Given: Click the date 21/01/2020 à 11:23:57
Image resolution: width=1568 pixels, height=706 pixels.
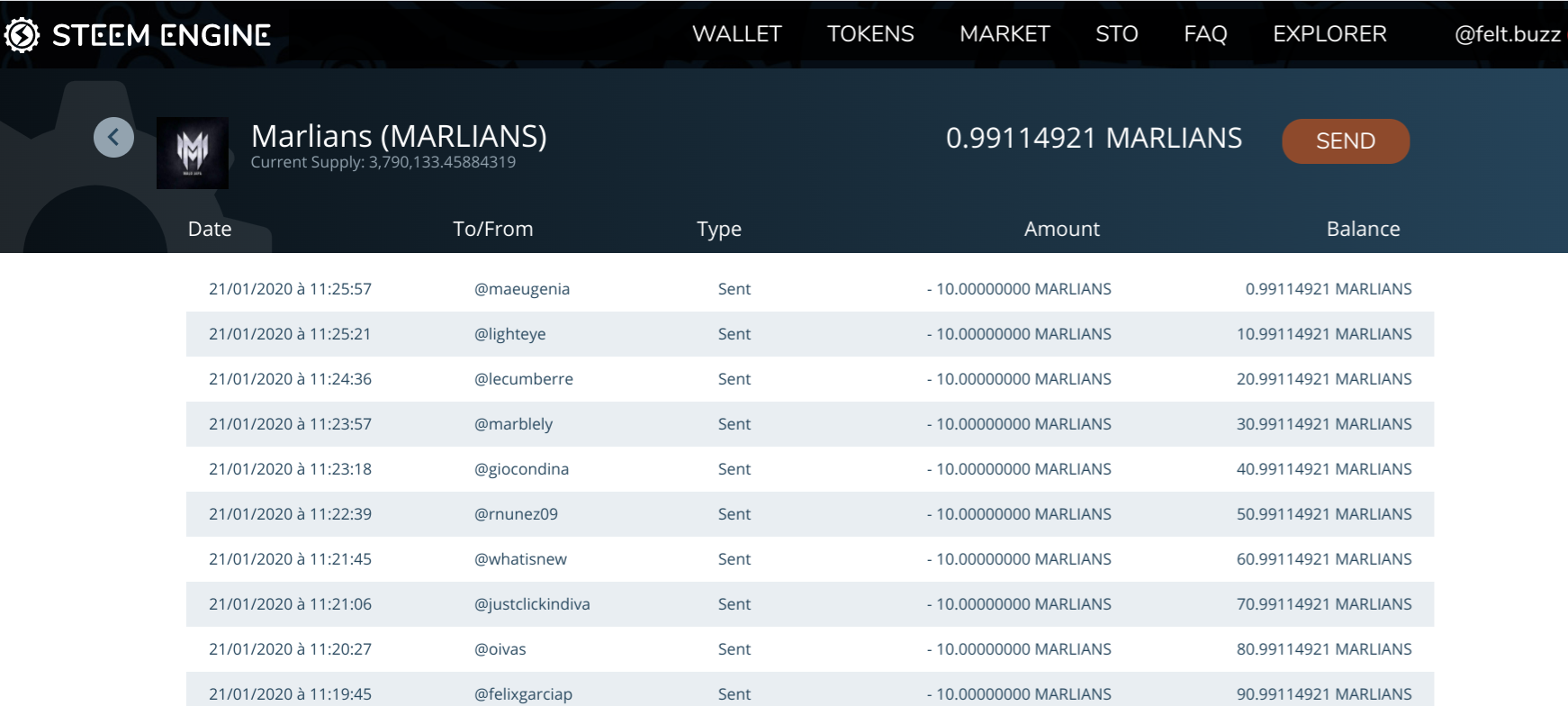Looking at the screenshot, I should pyautogui.click(x=291, y=424).
